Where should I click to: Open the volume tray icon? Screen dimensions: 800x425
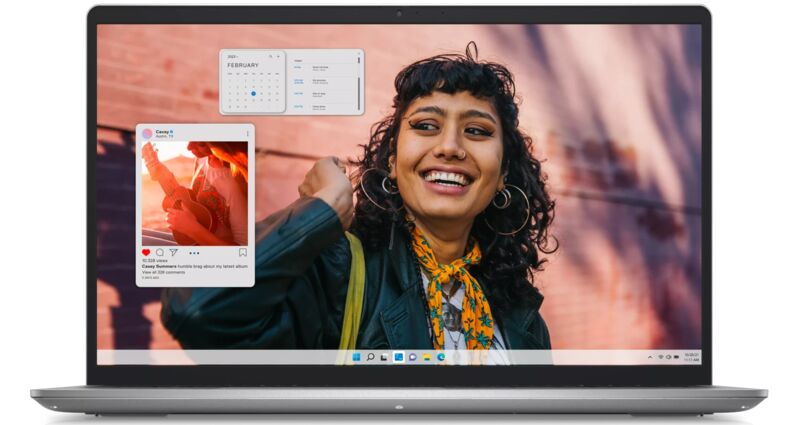coord(668,357)
